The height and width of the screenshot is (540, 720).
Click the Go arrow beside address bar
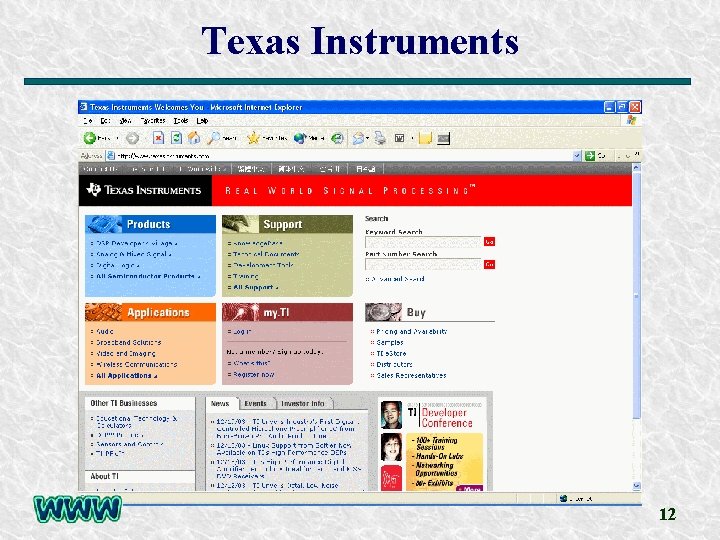pyautogui.click(x=590, y=156)
